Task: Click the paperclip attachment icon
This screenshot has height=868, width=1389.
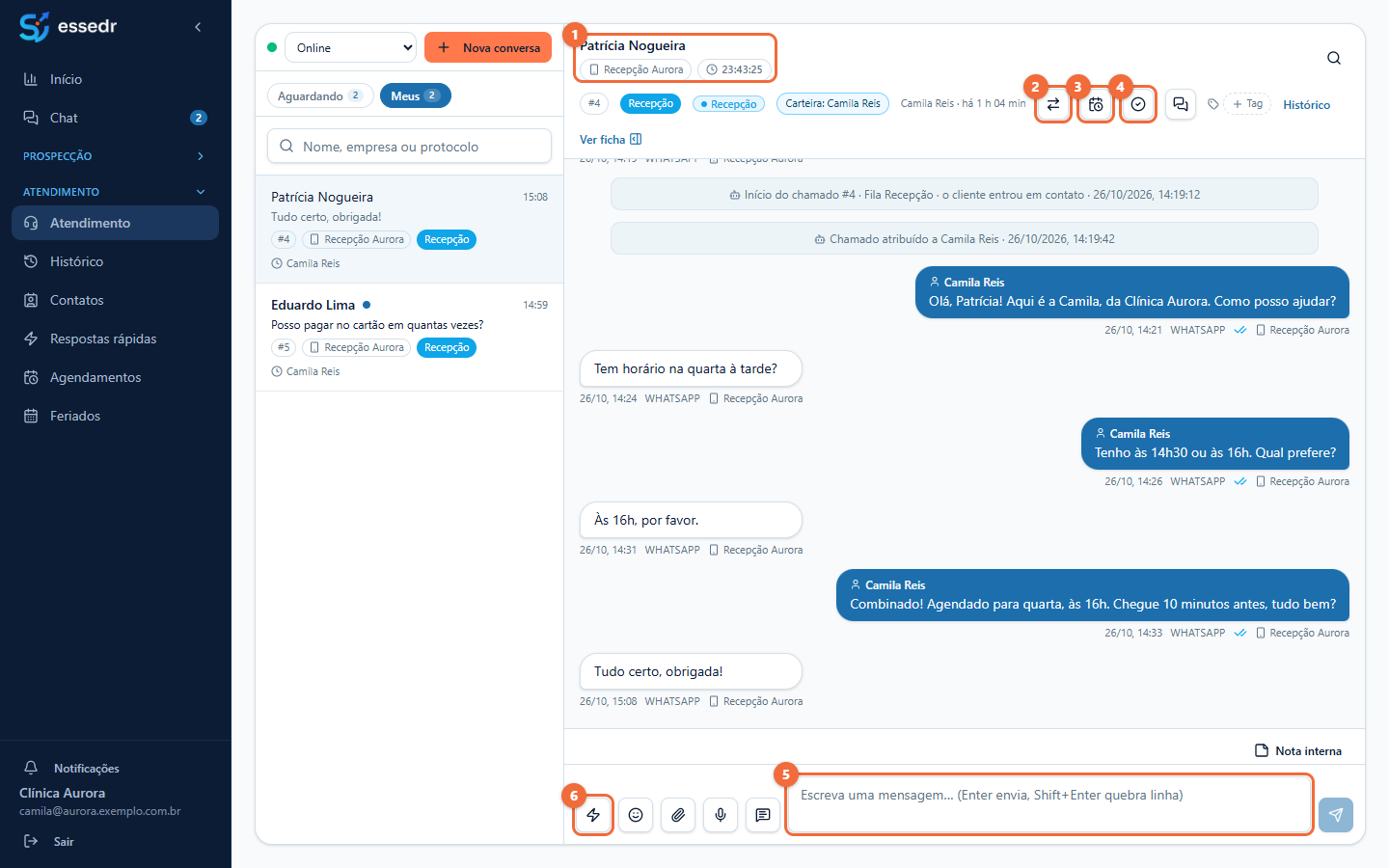Action: (x=678, y=815)
